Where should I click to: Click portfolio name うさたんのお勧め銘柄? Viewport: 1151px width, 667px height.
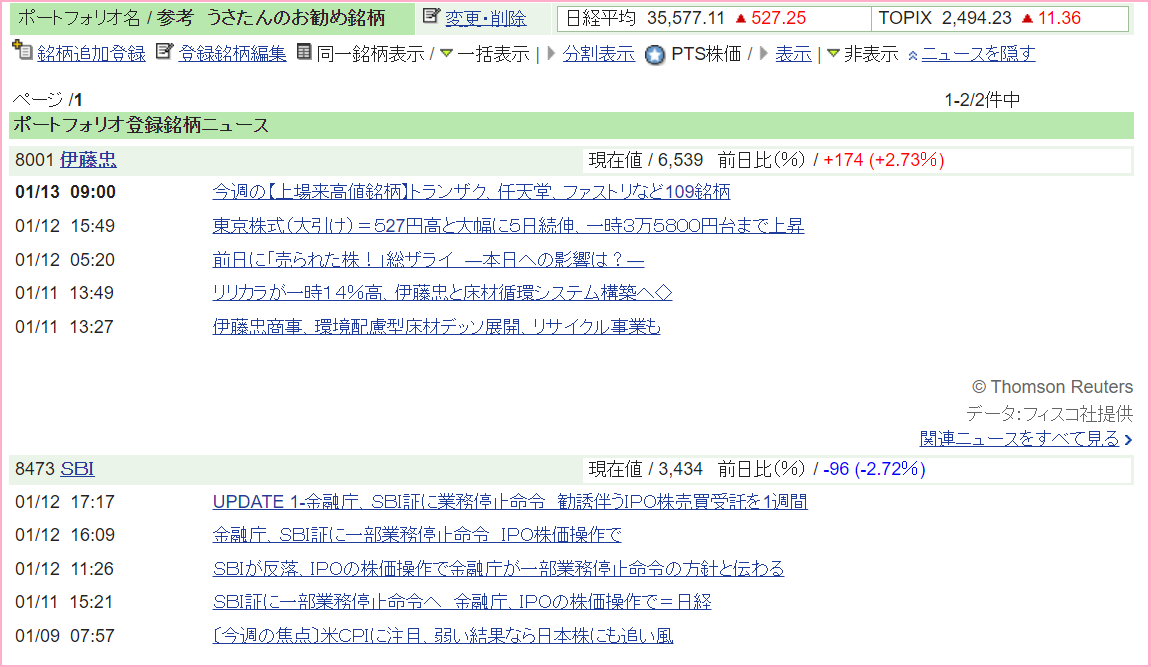click(x=295, y=18)
